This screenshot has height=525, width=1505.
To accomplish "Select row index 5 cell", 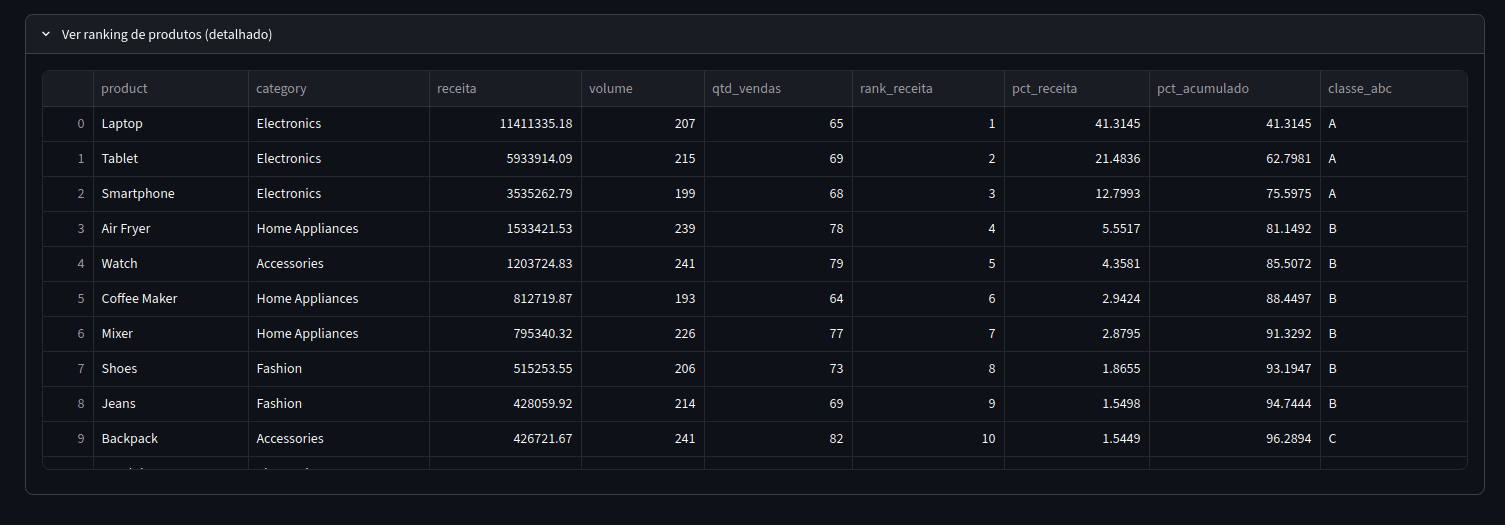I will click(68, 299).
